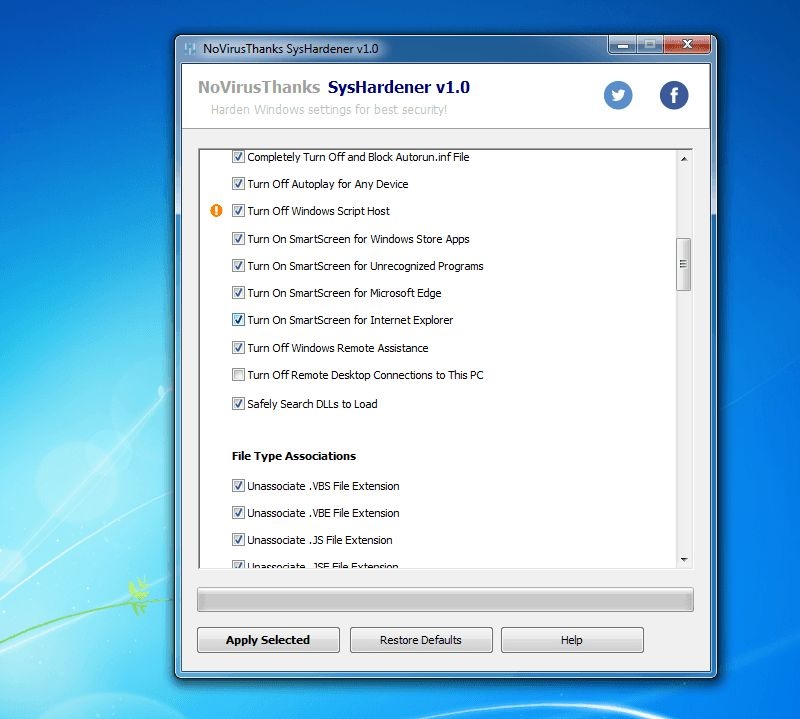Viewport: 800px width, 719px height.
Task: Toggle SmartScreen for Internet Explorer
Action: 238,320
